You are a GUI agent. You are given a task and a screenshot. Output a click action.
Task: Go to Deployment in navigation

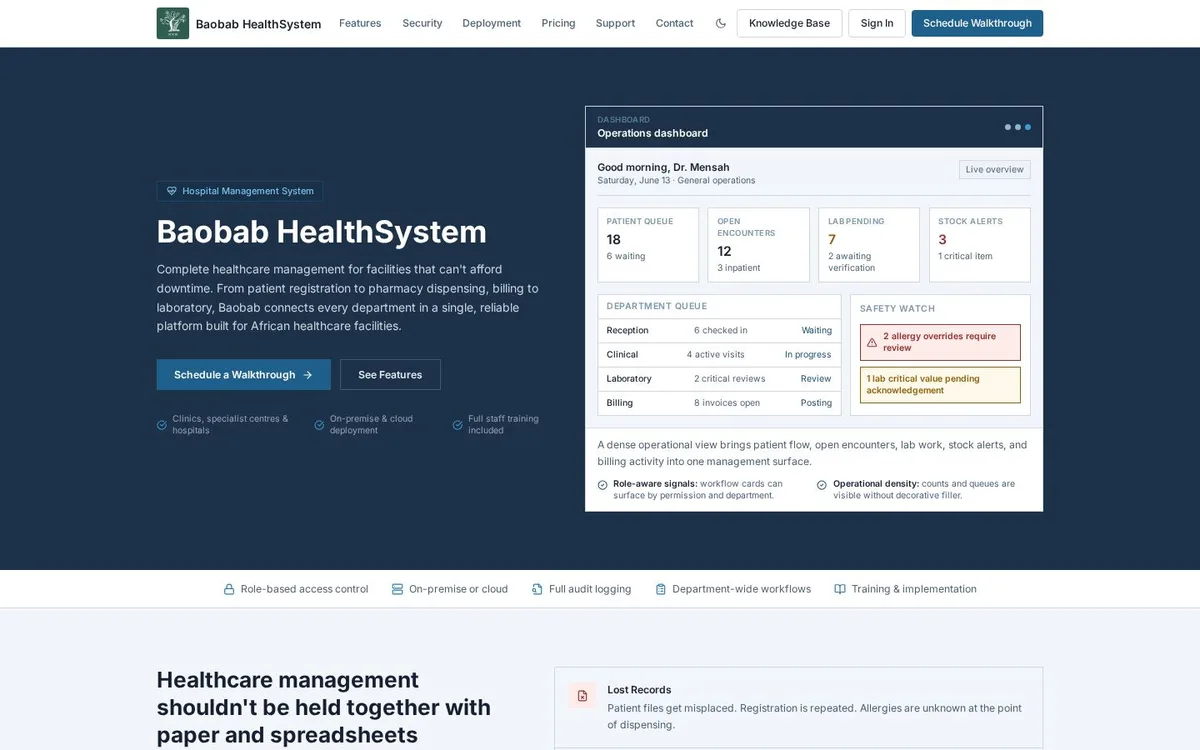[x=491, y=23]
